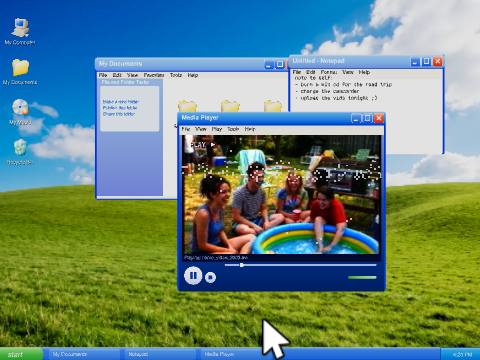Maximize the Media Player window
480x360 pixels.
click(x=367, y=118)
